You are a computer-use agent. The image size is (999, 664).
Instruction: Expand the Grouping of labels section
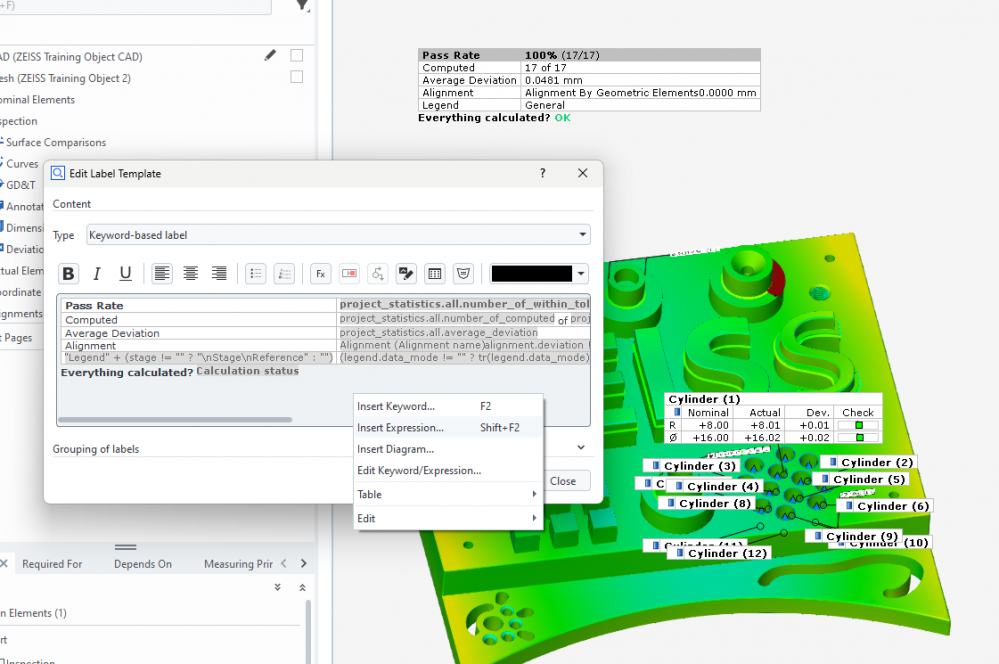[x=581, y=449]
